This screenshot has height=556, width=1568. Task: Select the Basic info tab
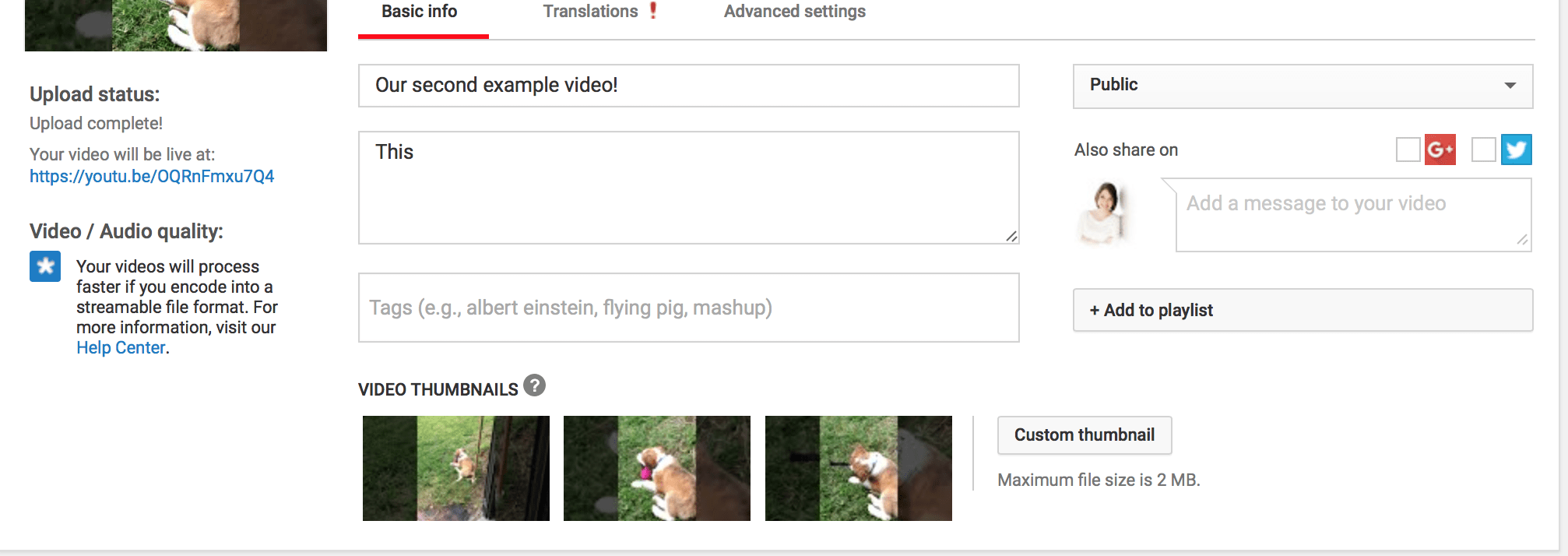[x=420, y=12]
